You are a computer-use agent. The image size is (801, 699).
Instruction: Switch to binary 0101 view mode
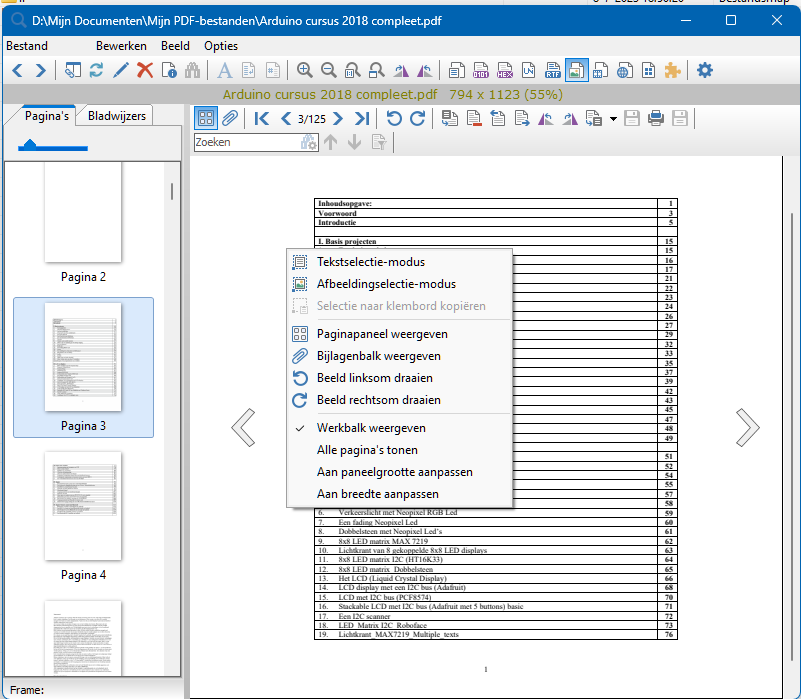481,71
